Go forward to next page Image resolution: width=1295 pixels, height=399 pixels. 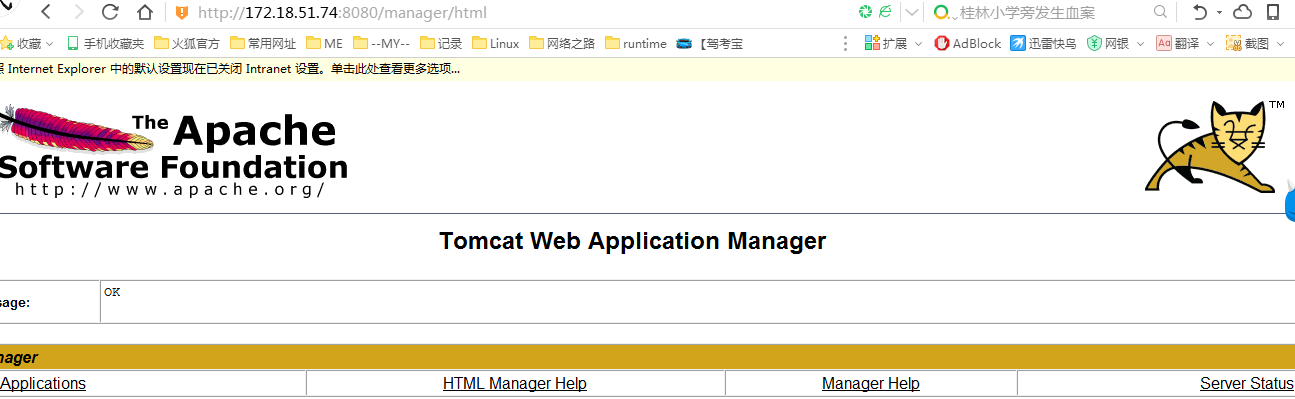click(x=78, y=13)
